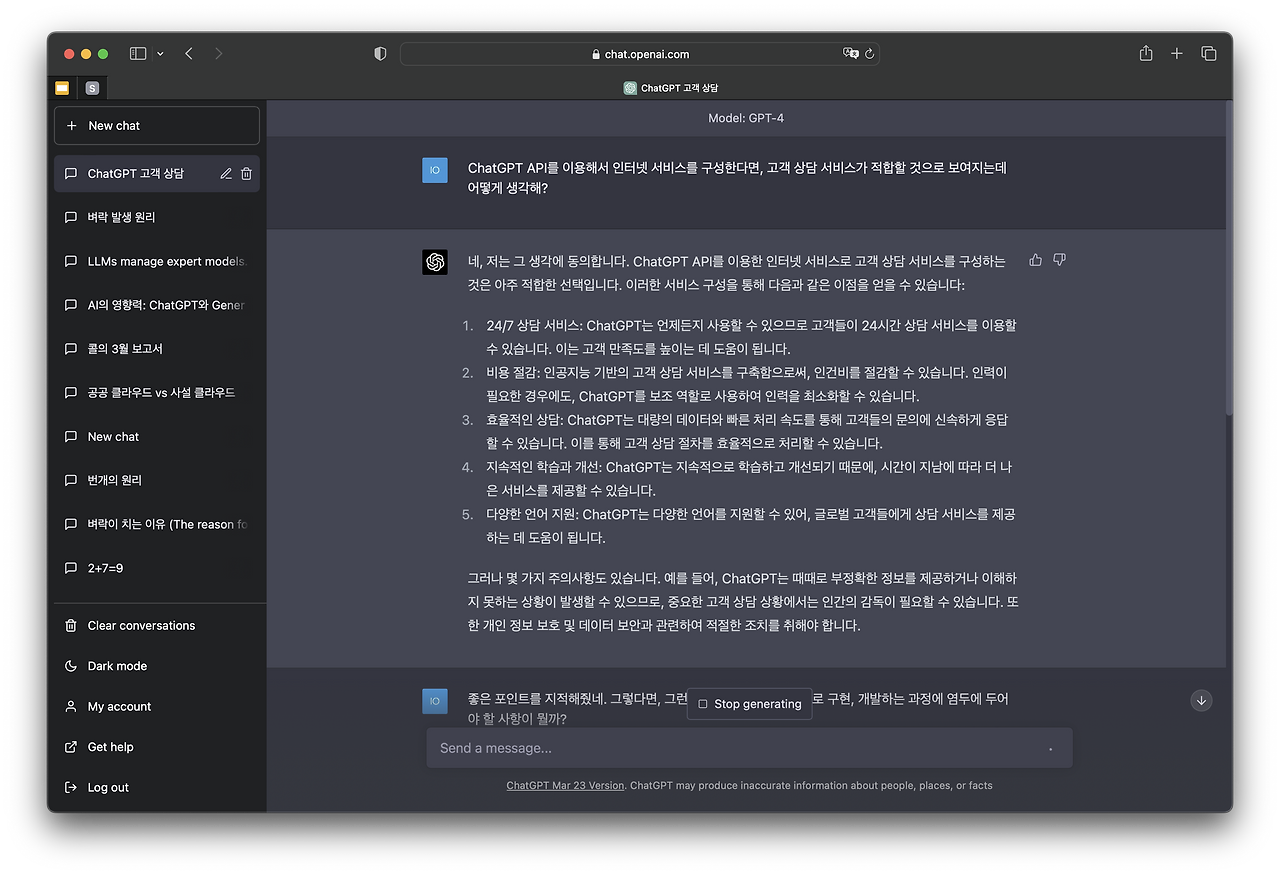Open the sidebar chevron dropdown next to the sidebar icon
This screenshot has width=1280, height=875.
[x=158, y=53]
